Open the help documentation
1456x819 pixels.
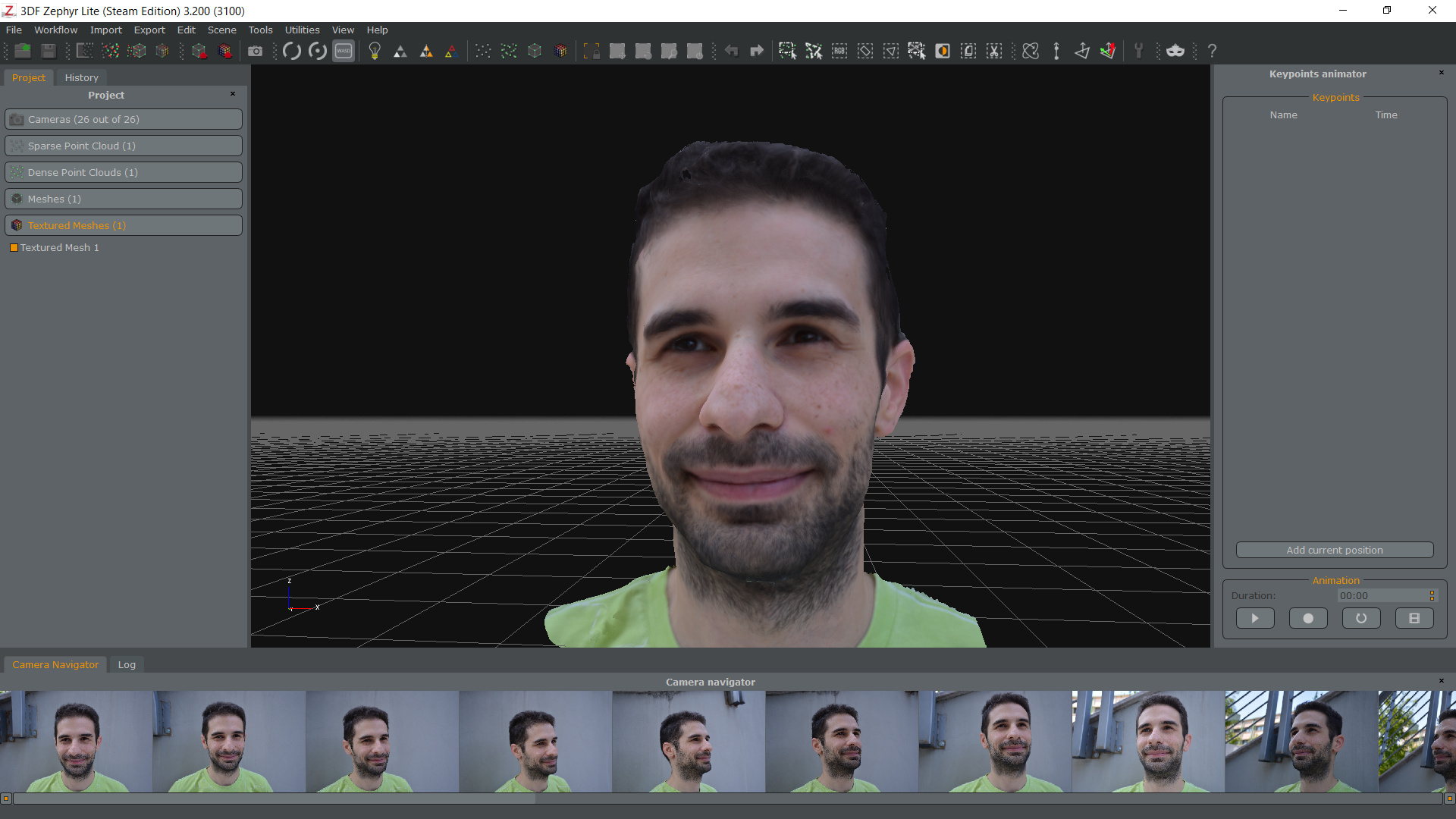coord(1212,51)
